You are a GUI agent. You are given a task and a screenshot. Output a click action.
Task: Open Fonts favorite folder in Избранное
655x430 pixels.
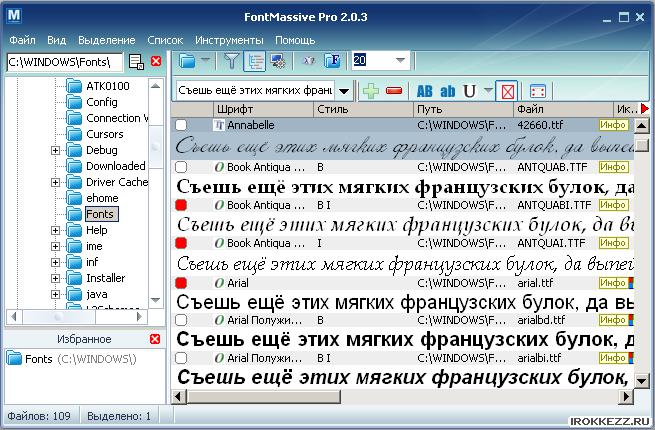click(72, 359)
